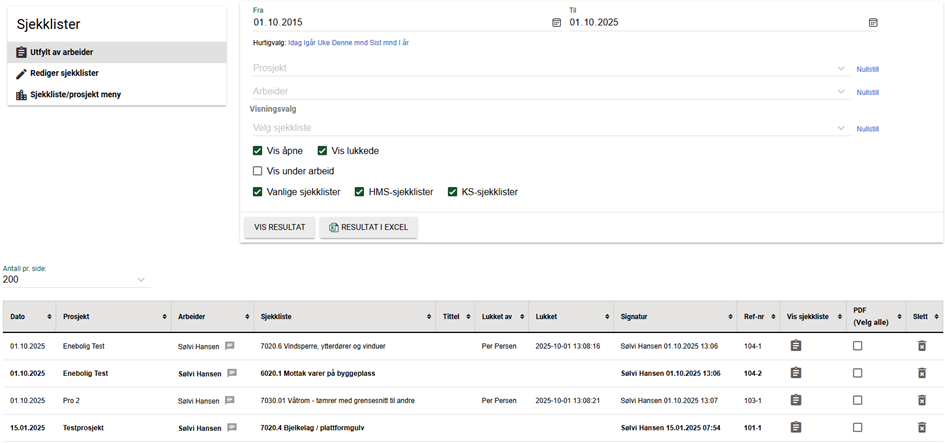Click Nullstill link next to Arbeider

tap(867, 92)
